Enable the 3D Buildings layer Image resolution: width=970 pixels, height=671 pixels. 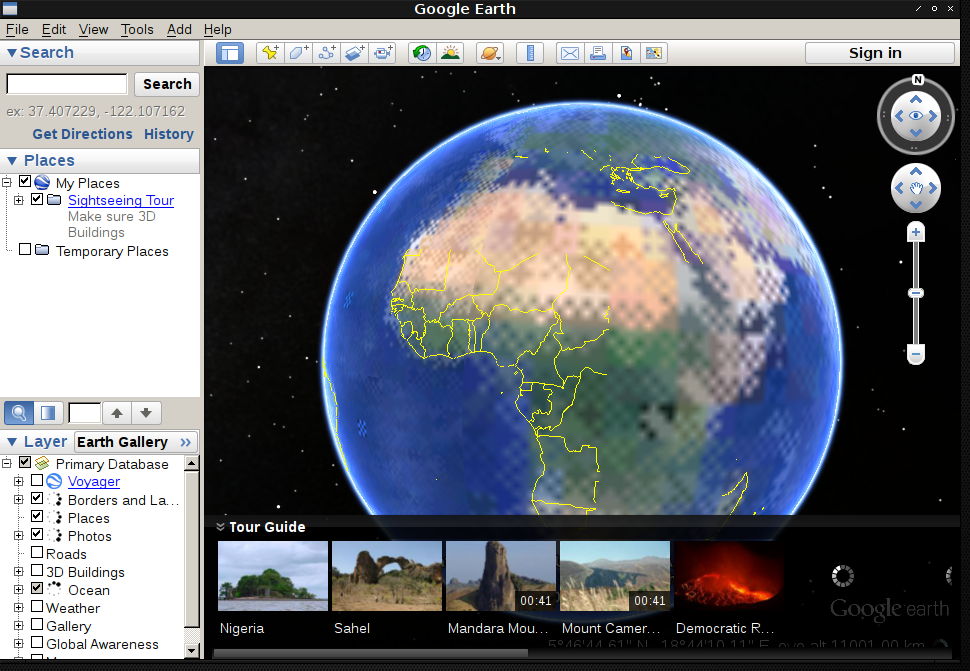point(38,572)
